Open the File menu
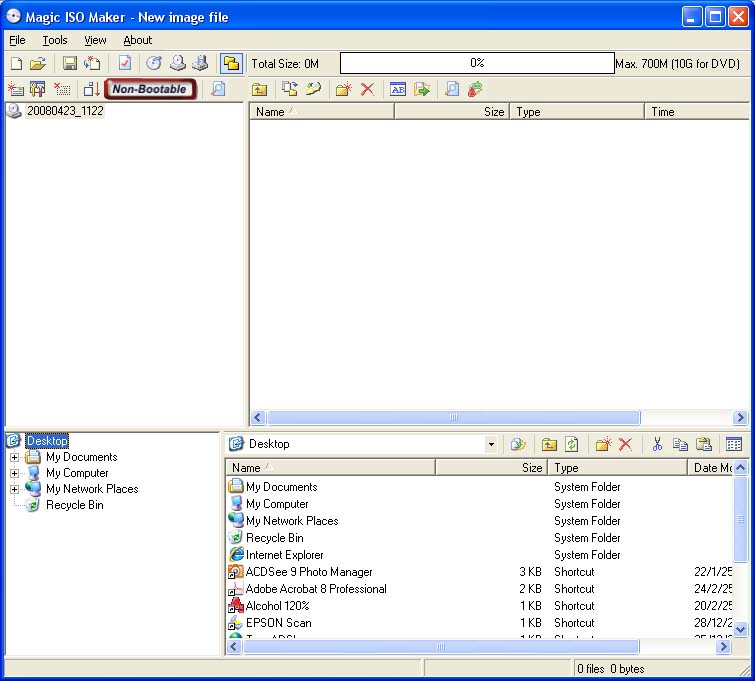The width and height of the screenshot is (755, 681). (17, 40)
